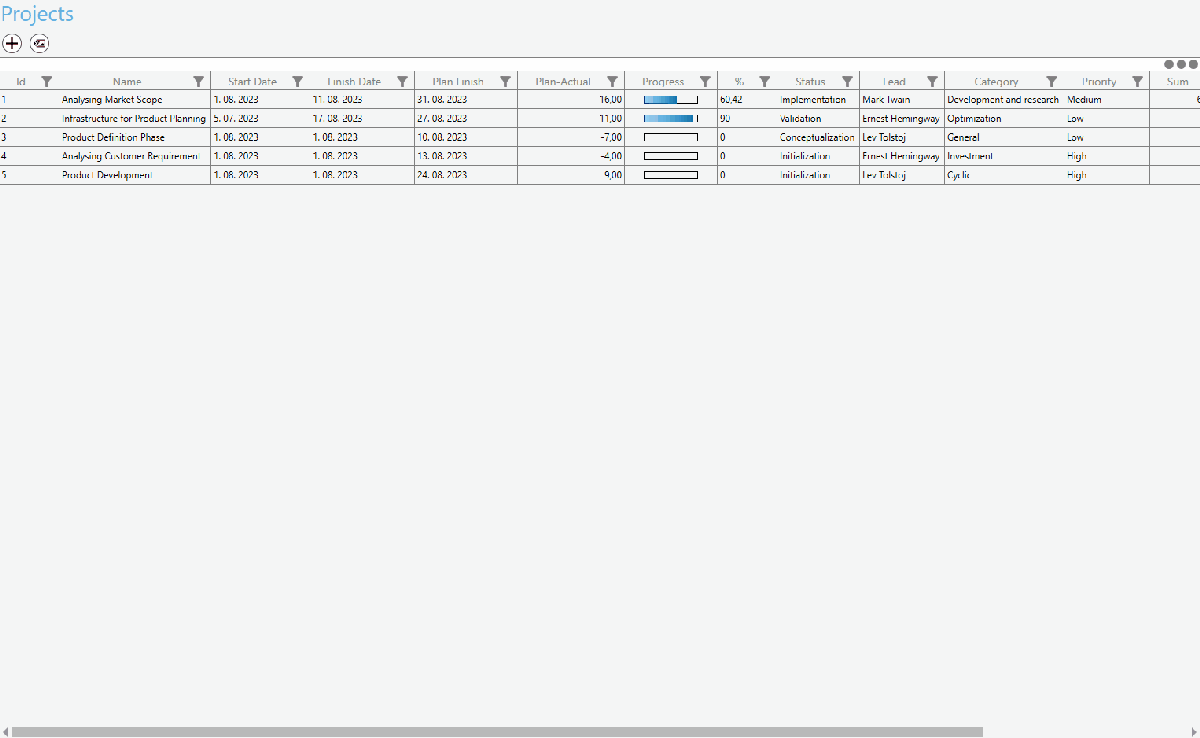Click the horizontal scrollbar thumb at the bottom
The width and height of the screenshot is (1200, 738).
tap(497, 732)
